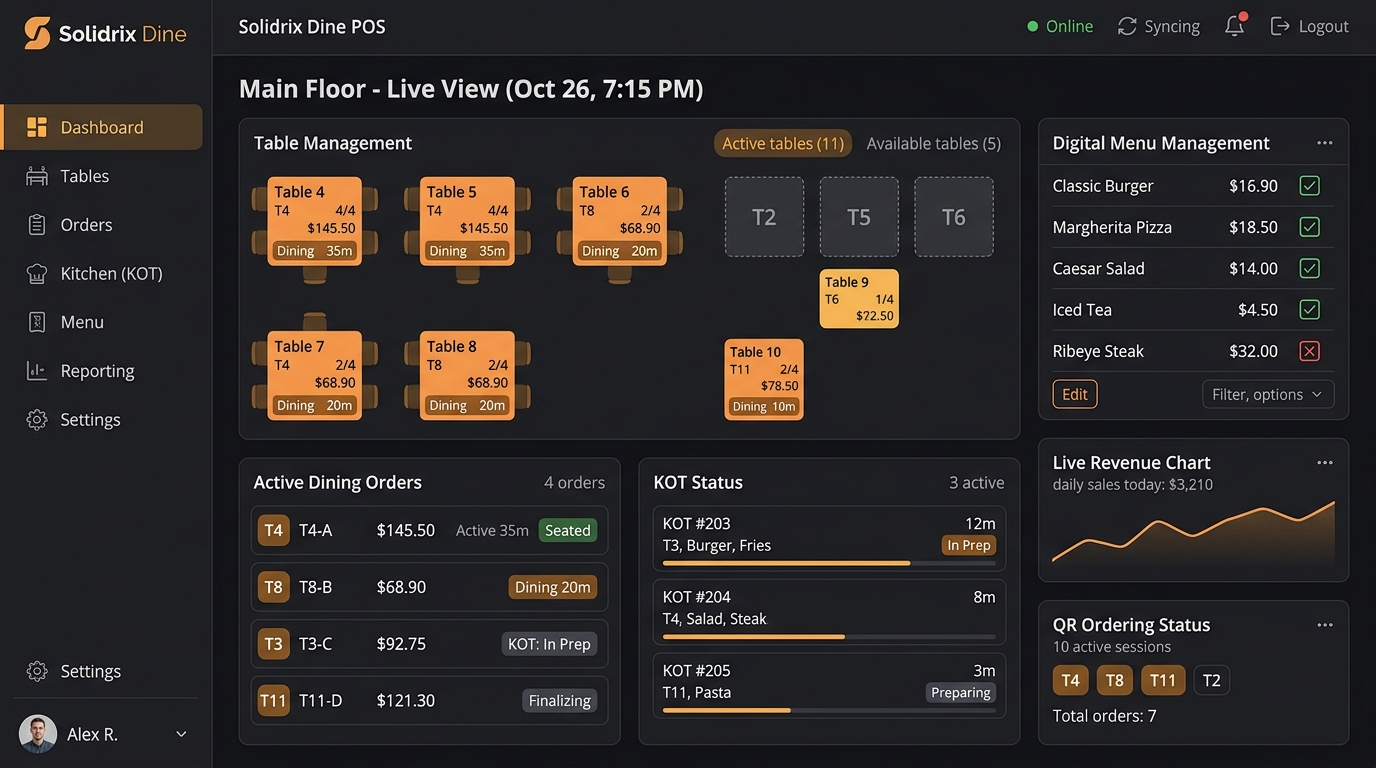Click the T8 badge in order T8-B row
The width and height of the screenshot is (1376, 768).
[273, 587]
